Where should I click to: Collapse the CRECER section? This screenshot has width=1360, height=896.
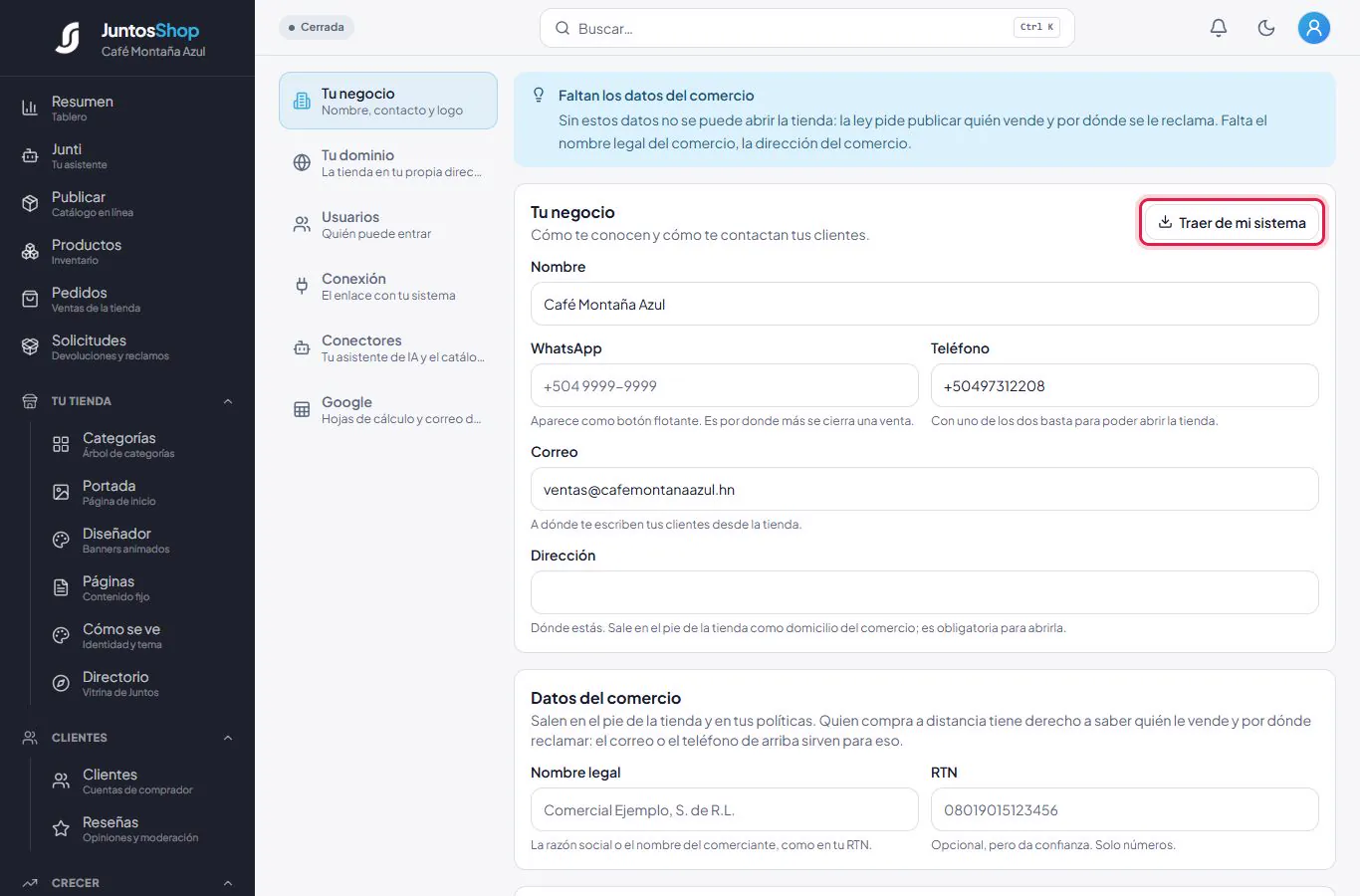click(228, 883)
